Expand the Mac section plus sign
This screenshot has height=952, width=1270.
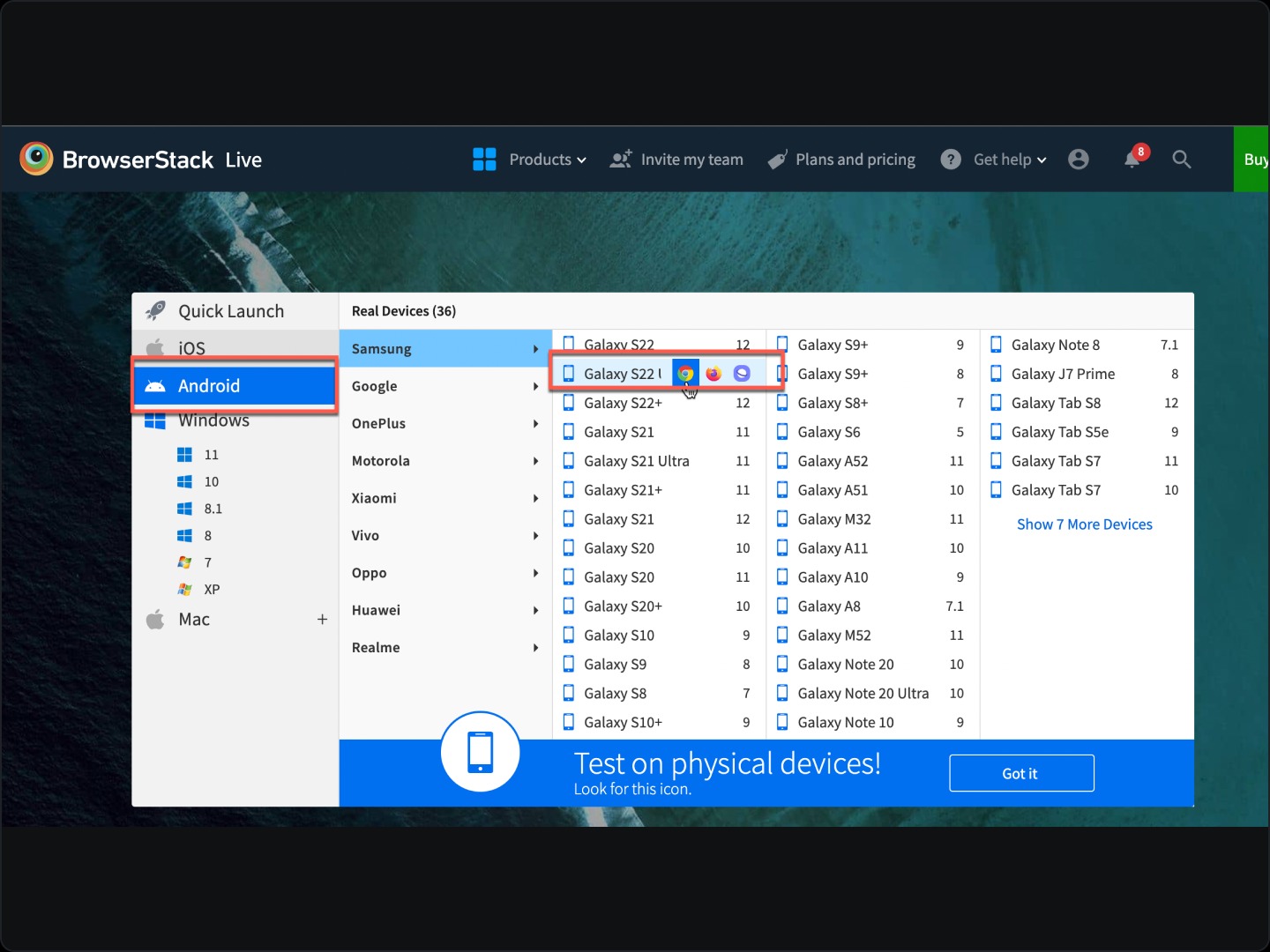pos(322,620)
